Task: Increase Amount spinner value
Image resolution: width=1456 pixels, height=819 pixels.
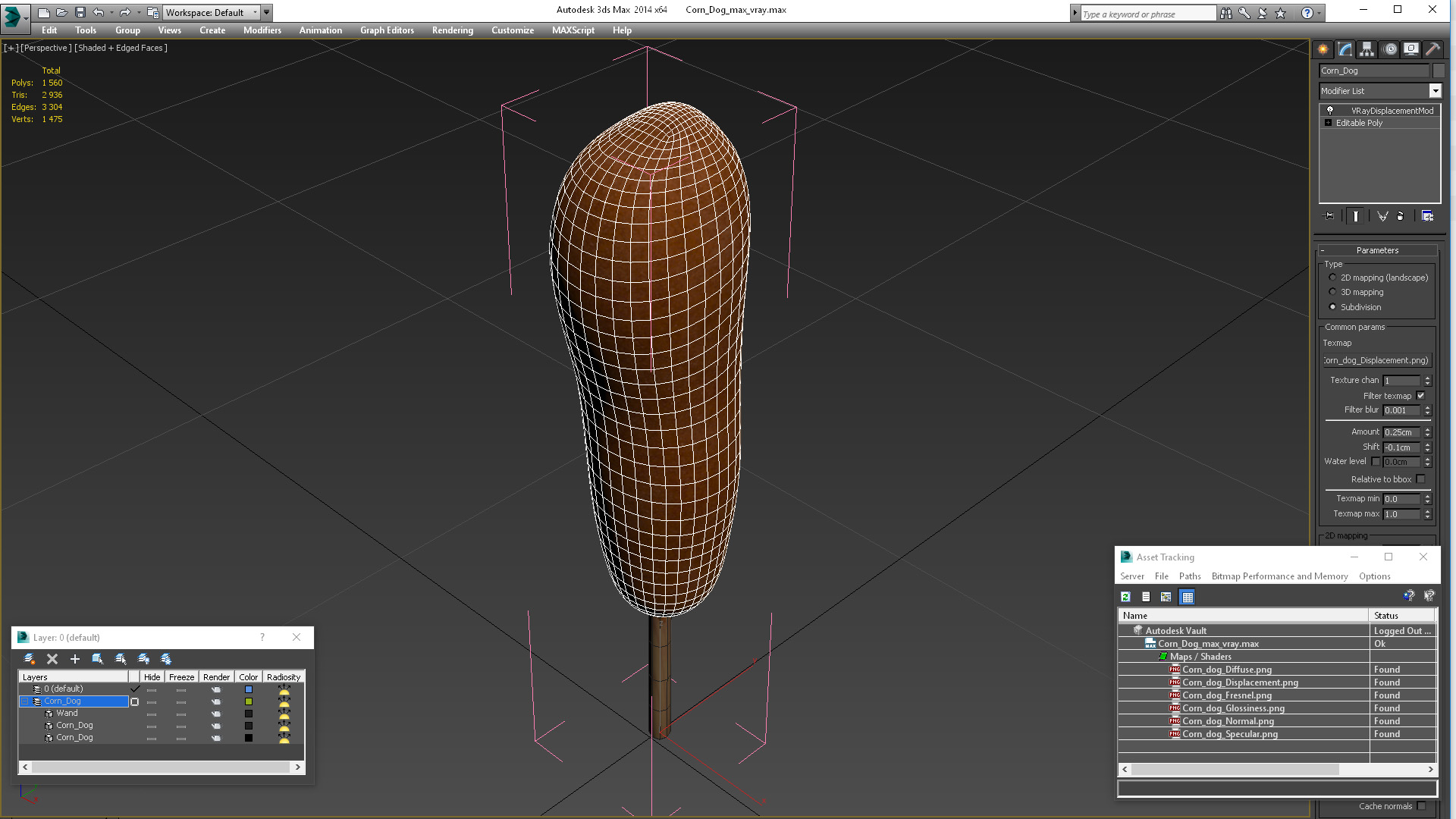Action: click(1427, 429)
